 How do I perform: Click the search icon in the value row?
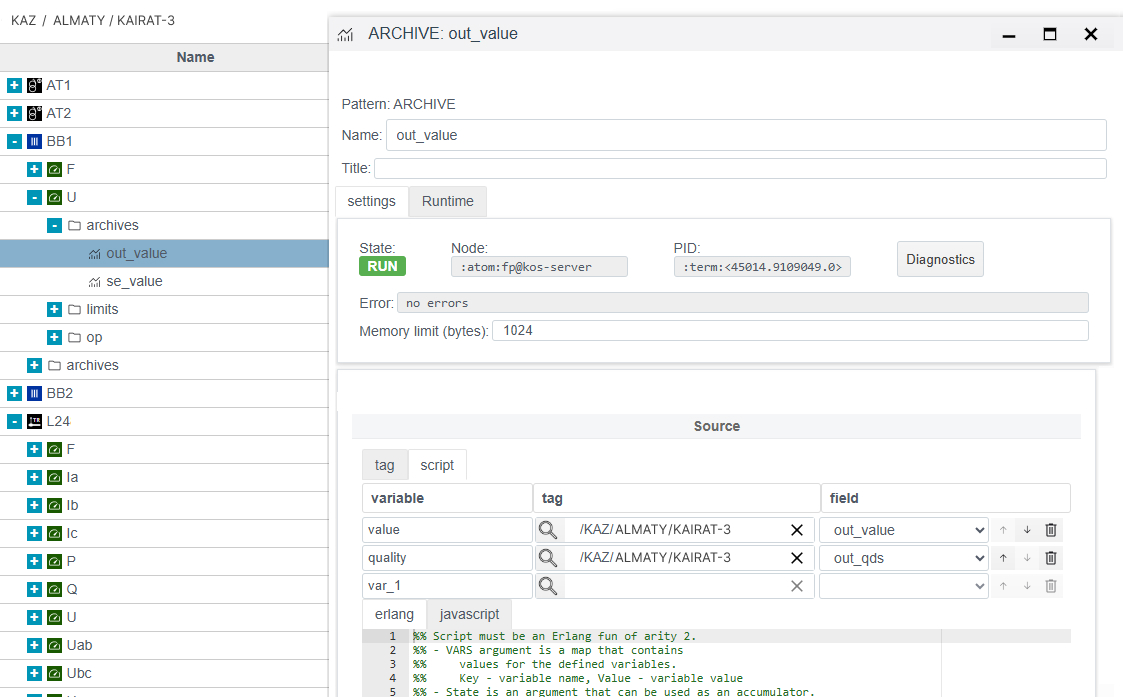[x=548, y=530]
